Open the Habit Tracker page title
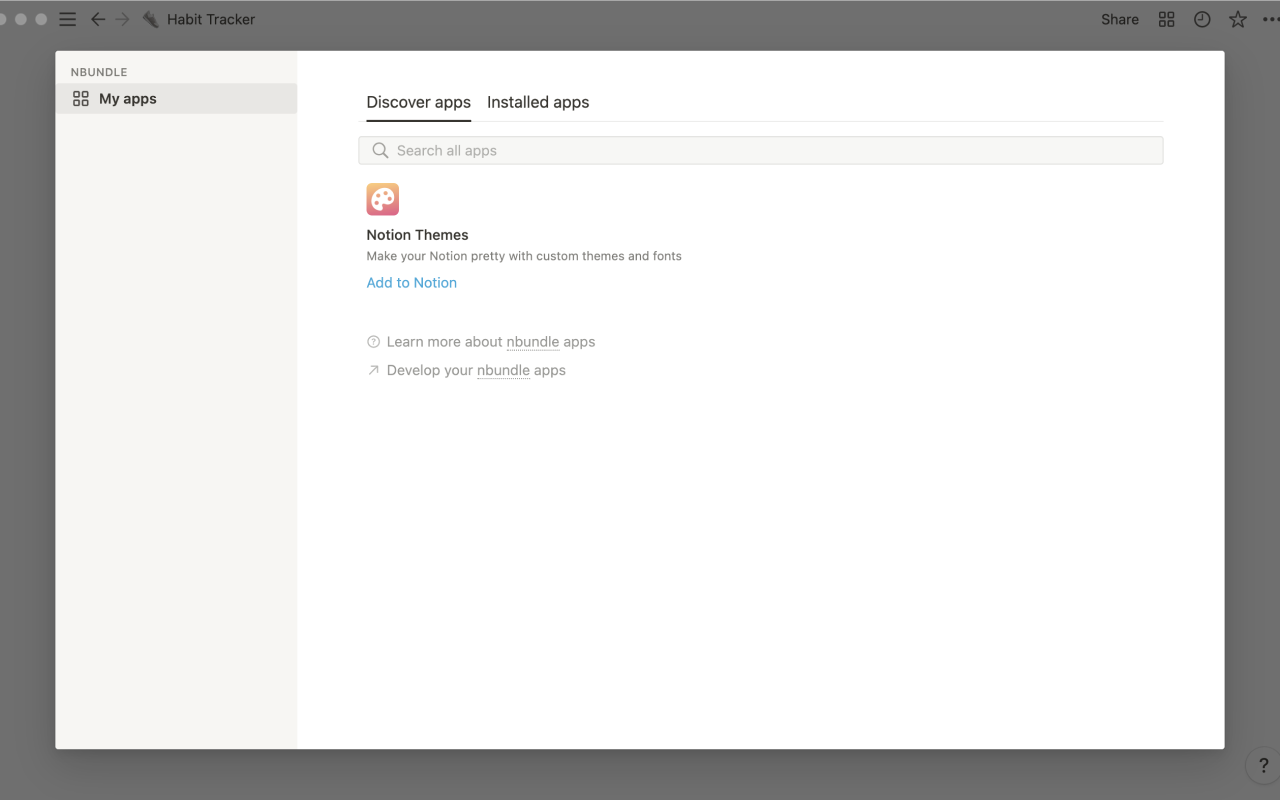This screenshot has width=1280, height=800. 211,19
